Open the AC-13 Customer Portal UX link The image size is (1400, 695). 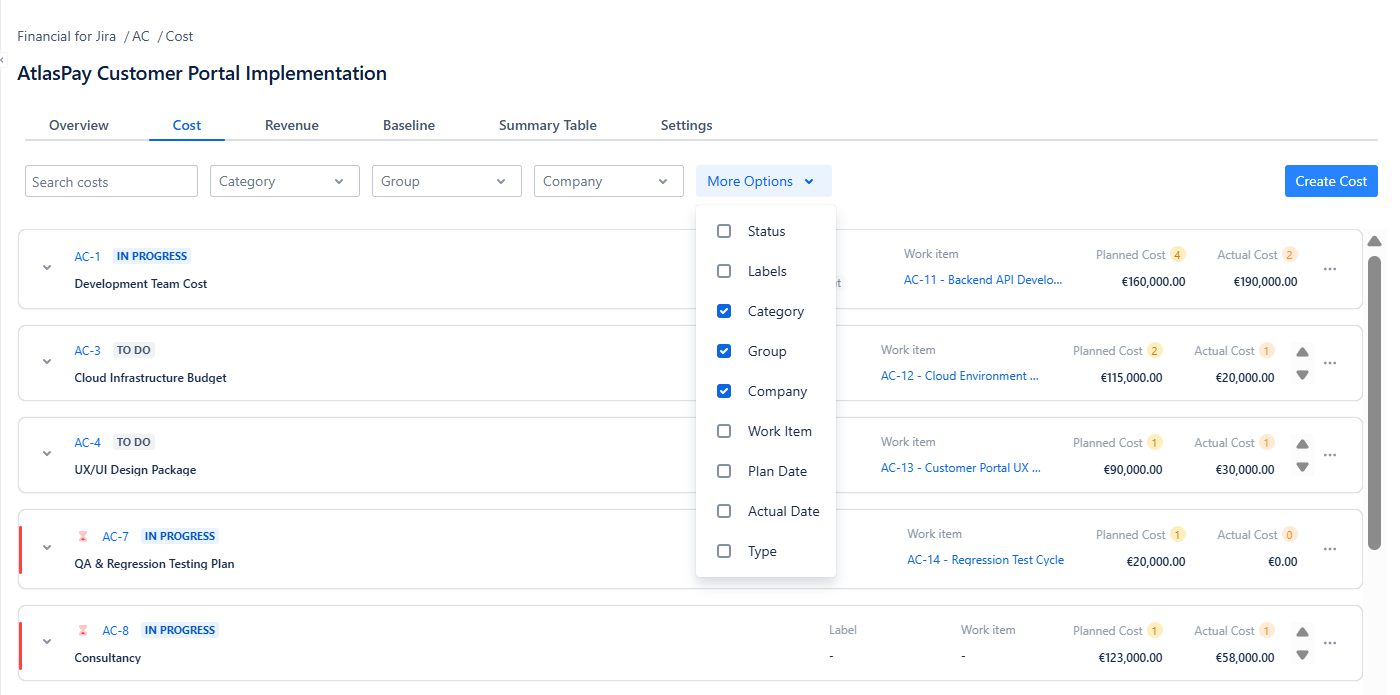pyautogui.click(x=961, y=468)
